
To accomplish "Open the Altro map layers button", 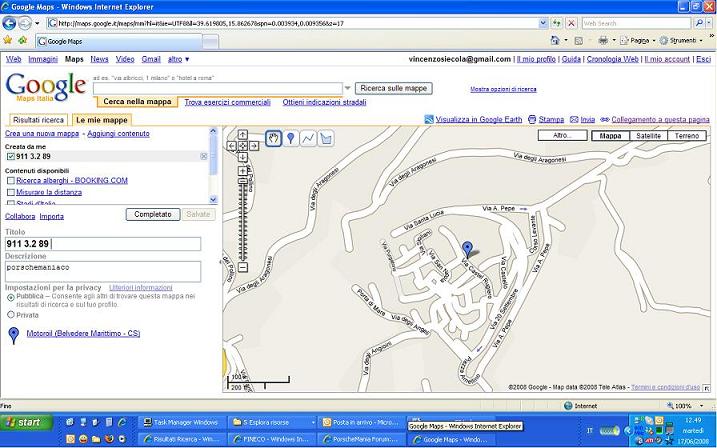I will 562,136.
